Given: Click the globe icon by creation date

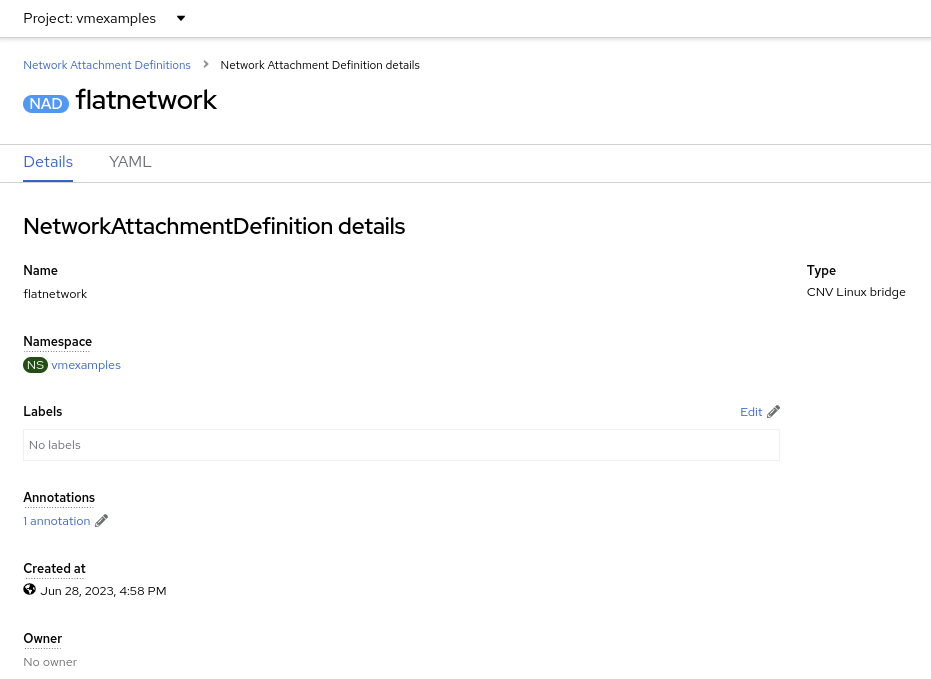Looking at the screenshot, I should (x=30, y=590).
